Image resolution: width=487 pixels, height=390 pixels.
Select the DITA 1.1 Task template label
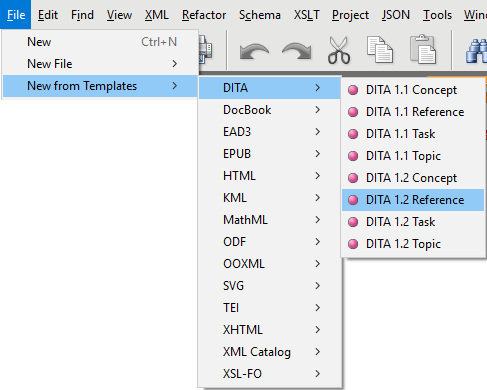click(400, 134)
